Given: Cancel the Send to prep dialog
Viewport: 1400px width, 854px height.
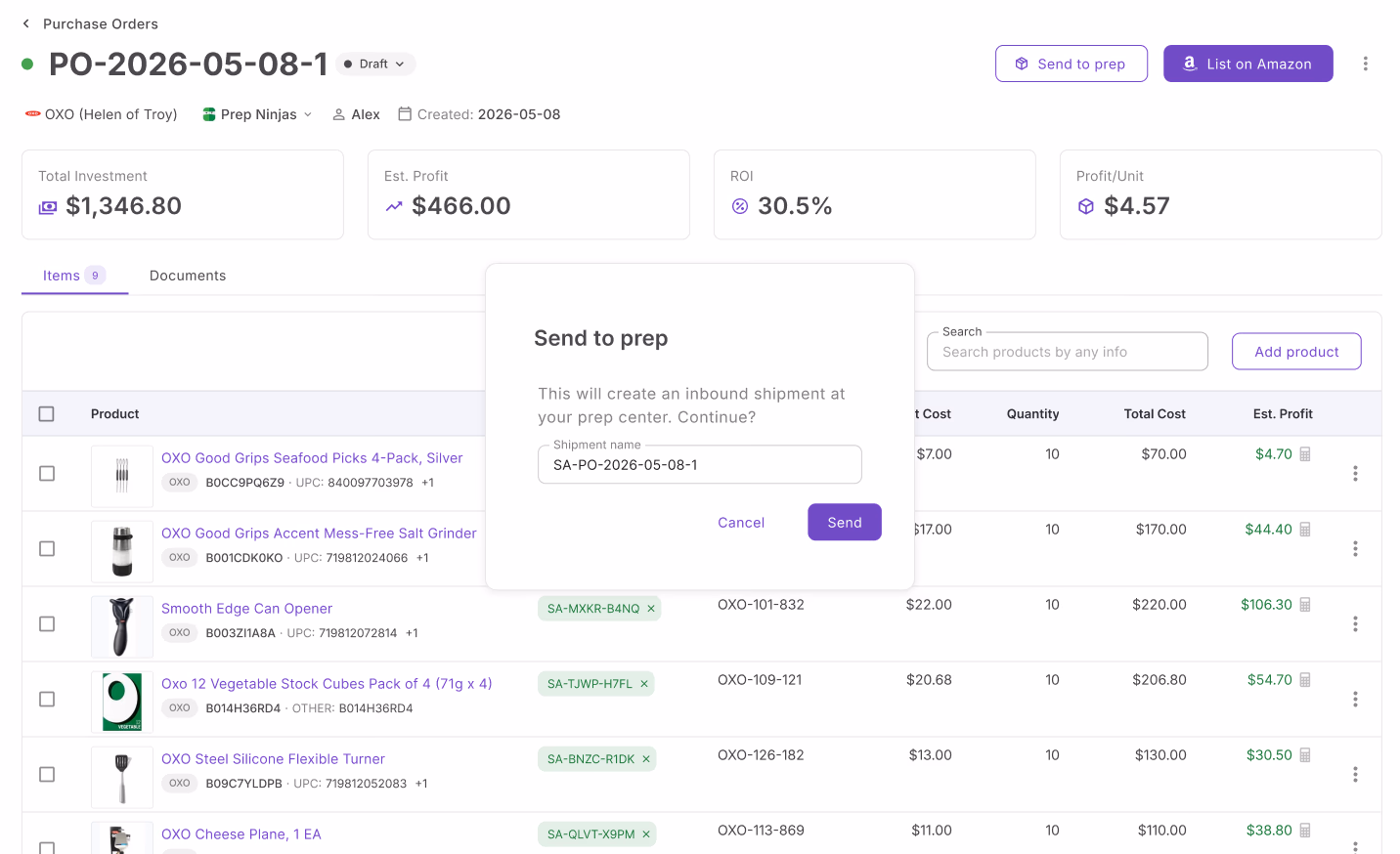Looking at the screenshot, I should [x=741, y=523].
